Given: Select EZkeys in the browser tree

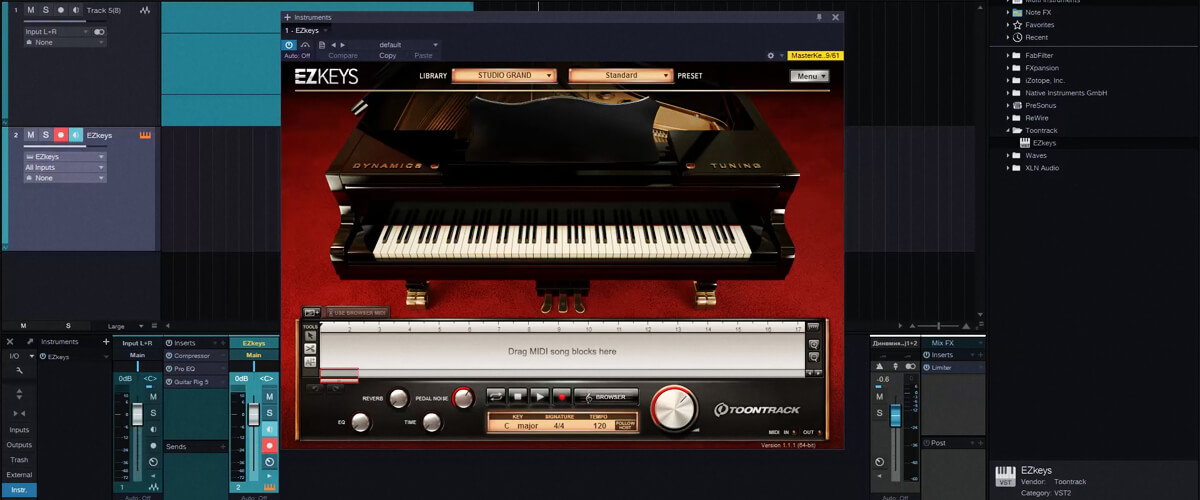Looking at the screenshot, I should point(1044,143).
